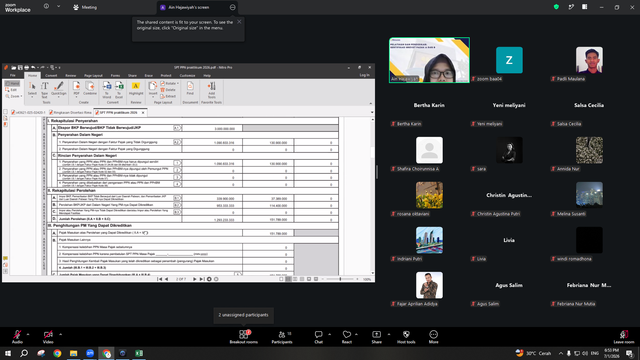Screen dimensions: 640x360
Task: Click Leave room in Zoom
Action: 624,337
